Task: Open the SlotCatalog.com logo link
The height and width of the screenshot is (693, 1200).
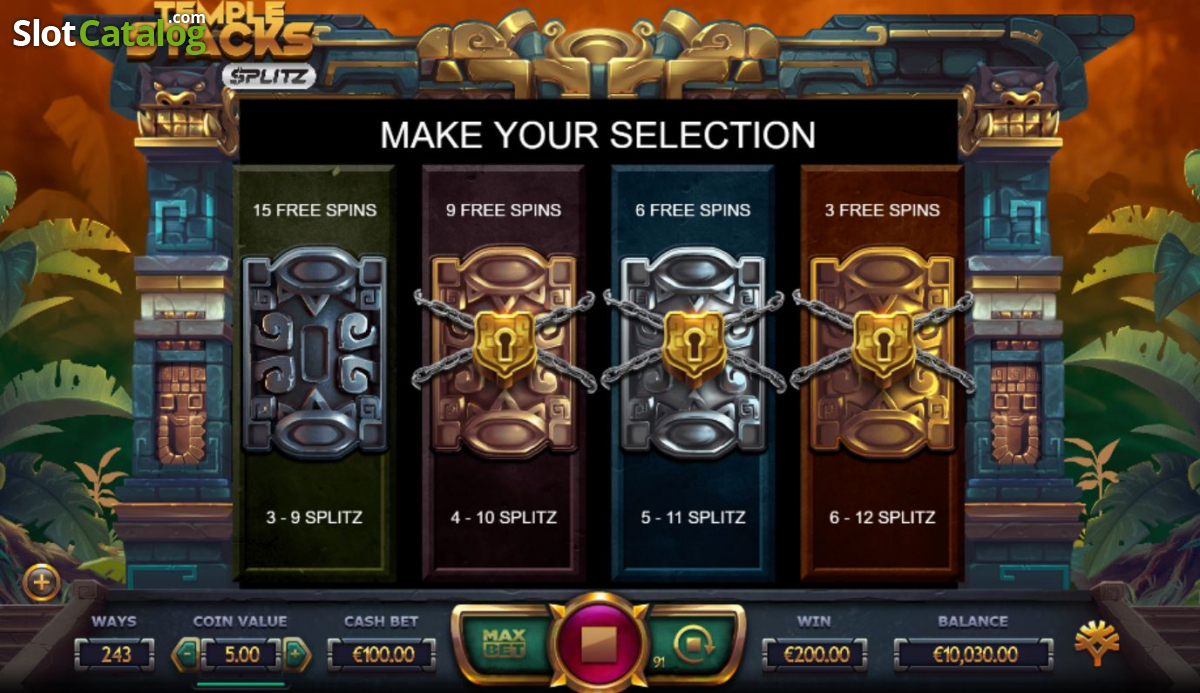Action: click(x=109, y=33)
